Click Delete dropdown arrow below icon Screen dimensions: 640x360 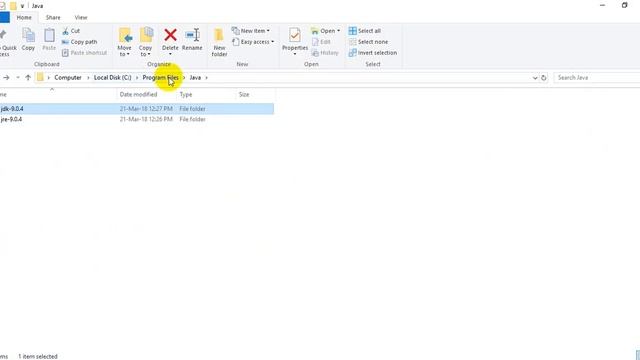(170, 54)
